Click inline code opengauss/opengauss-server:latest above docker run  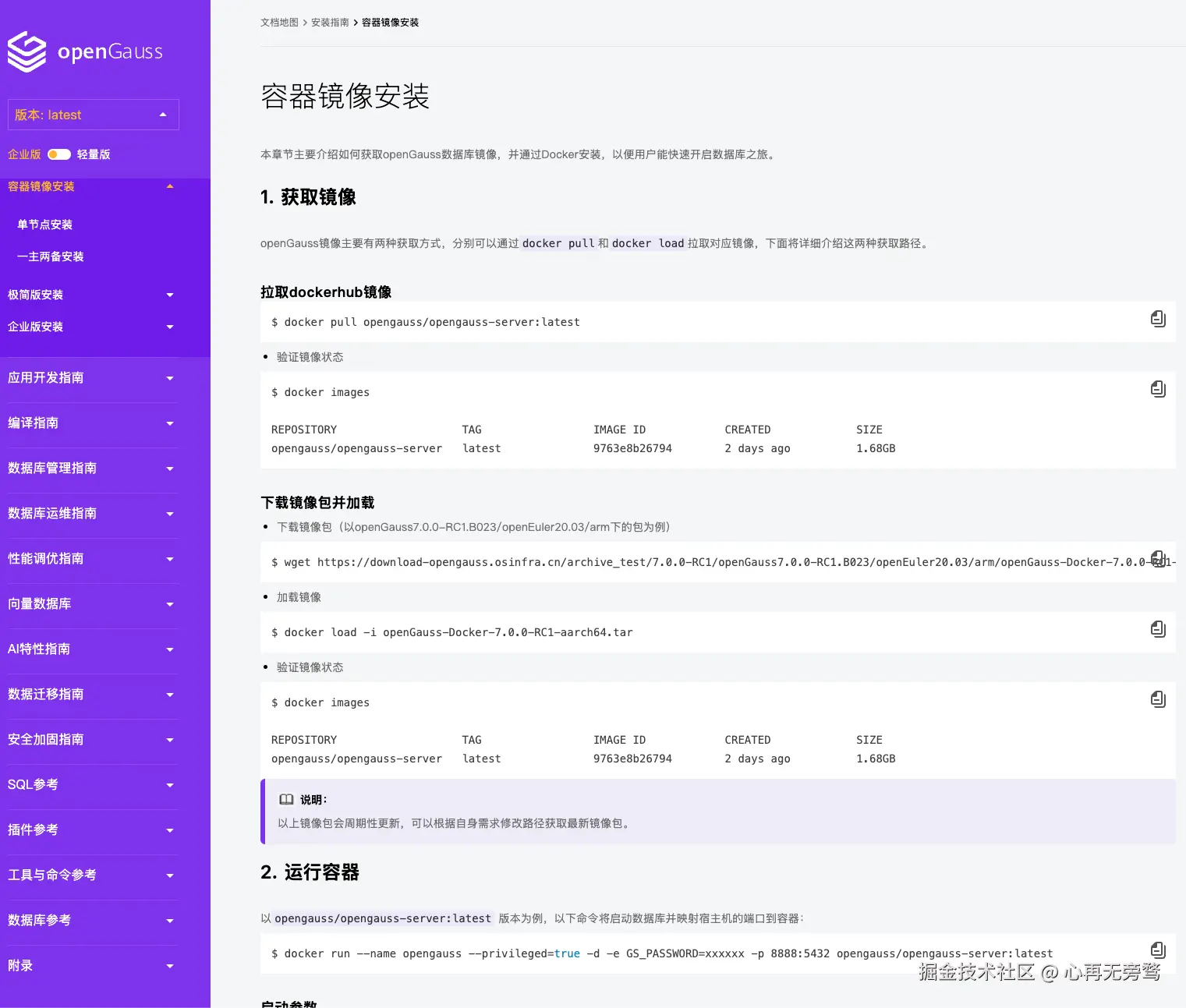(x=383, y=918)
